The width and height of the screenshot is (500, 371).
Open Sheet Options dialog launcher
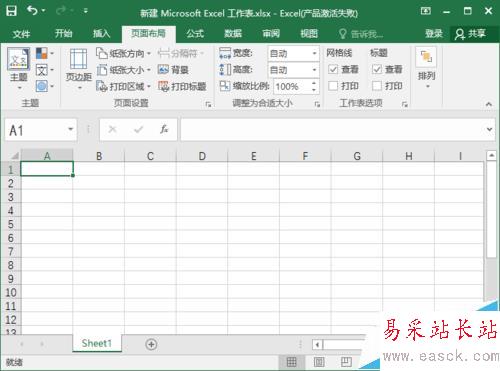pos(405,104)
